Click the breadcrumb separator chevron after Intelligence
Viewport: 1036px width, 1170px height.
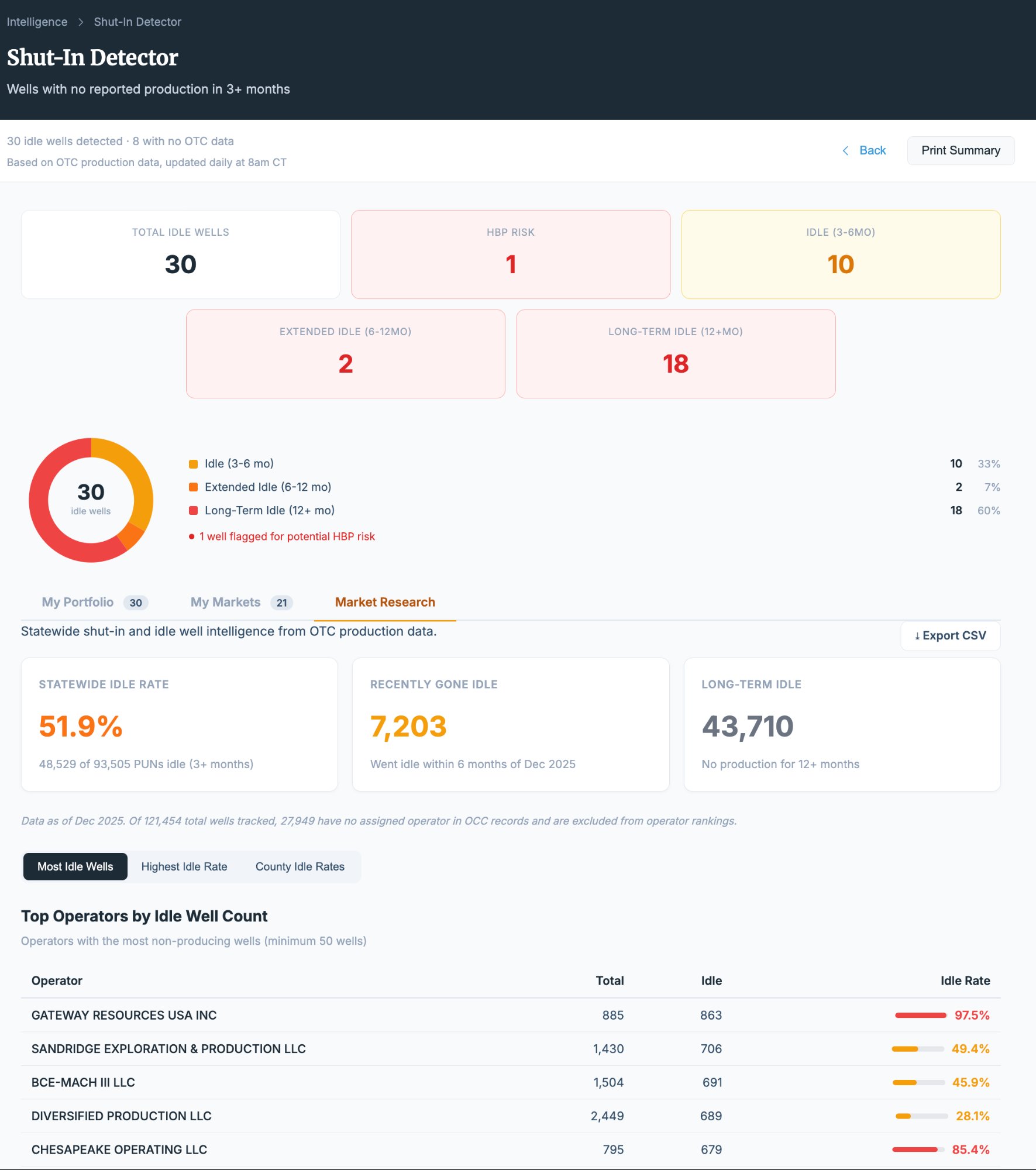[80, 22]
